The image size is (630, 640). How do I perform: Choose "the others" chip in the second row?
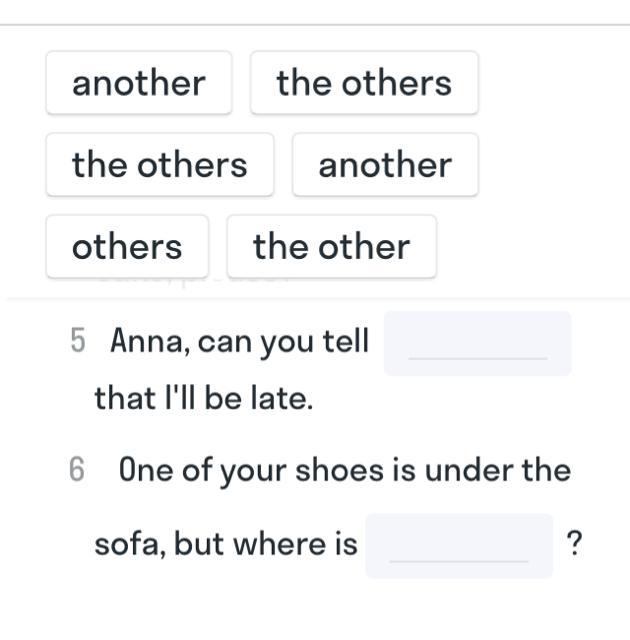[159, 165]
